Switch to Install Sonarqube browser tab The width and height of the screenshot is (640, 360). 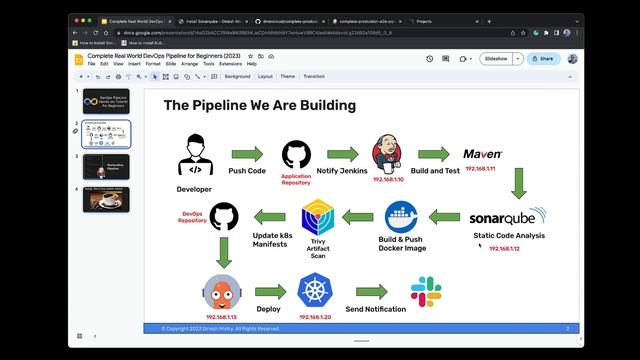[x=213, y=21]
